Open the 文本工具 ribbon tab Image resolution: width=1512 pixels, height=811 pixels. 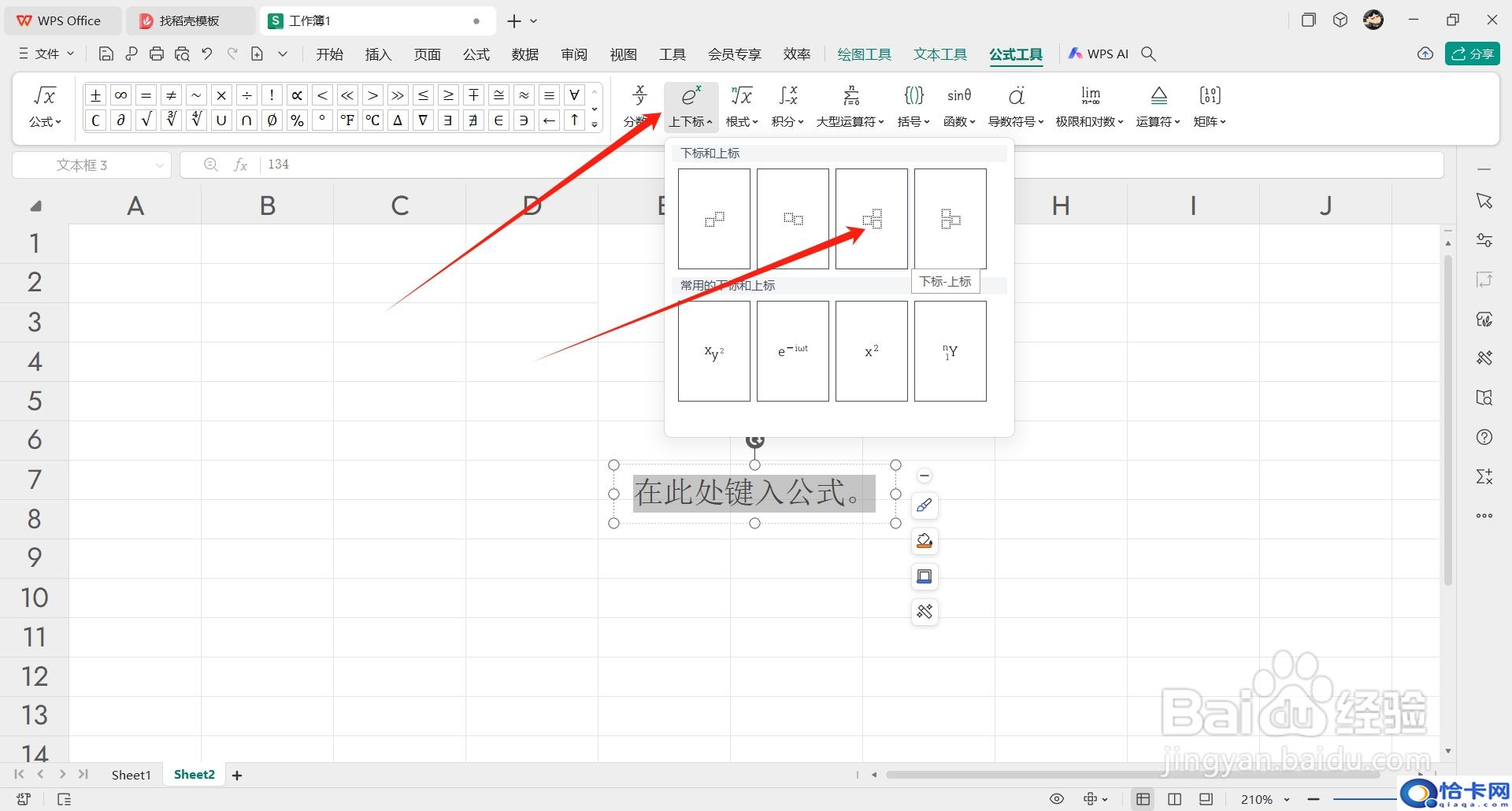tap(939, 54)
